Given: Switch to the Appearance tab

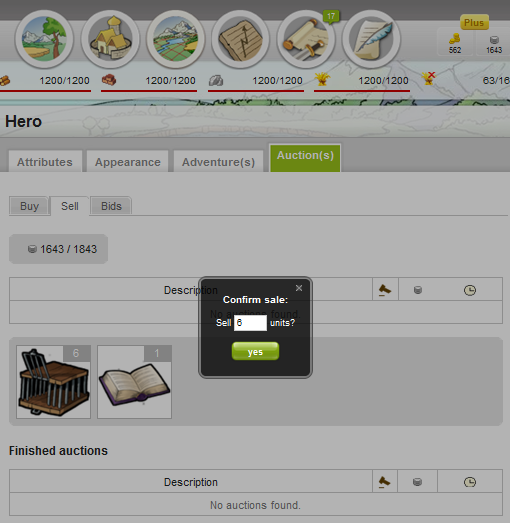Looking at the screenshot, I should pos(128,161).
